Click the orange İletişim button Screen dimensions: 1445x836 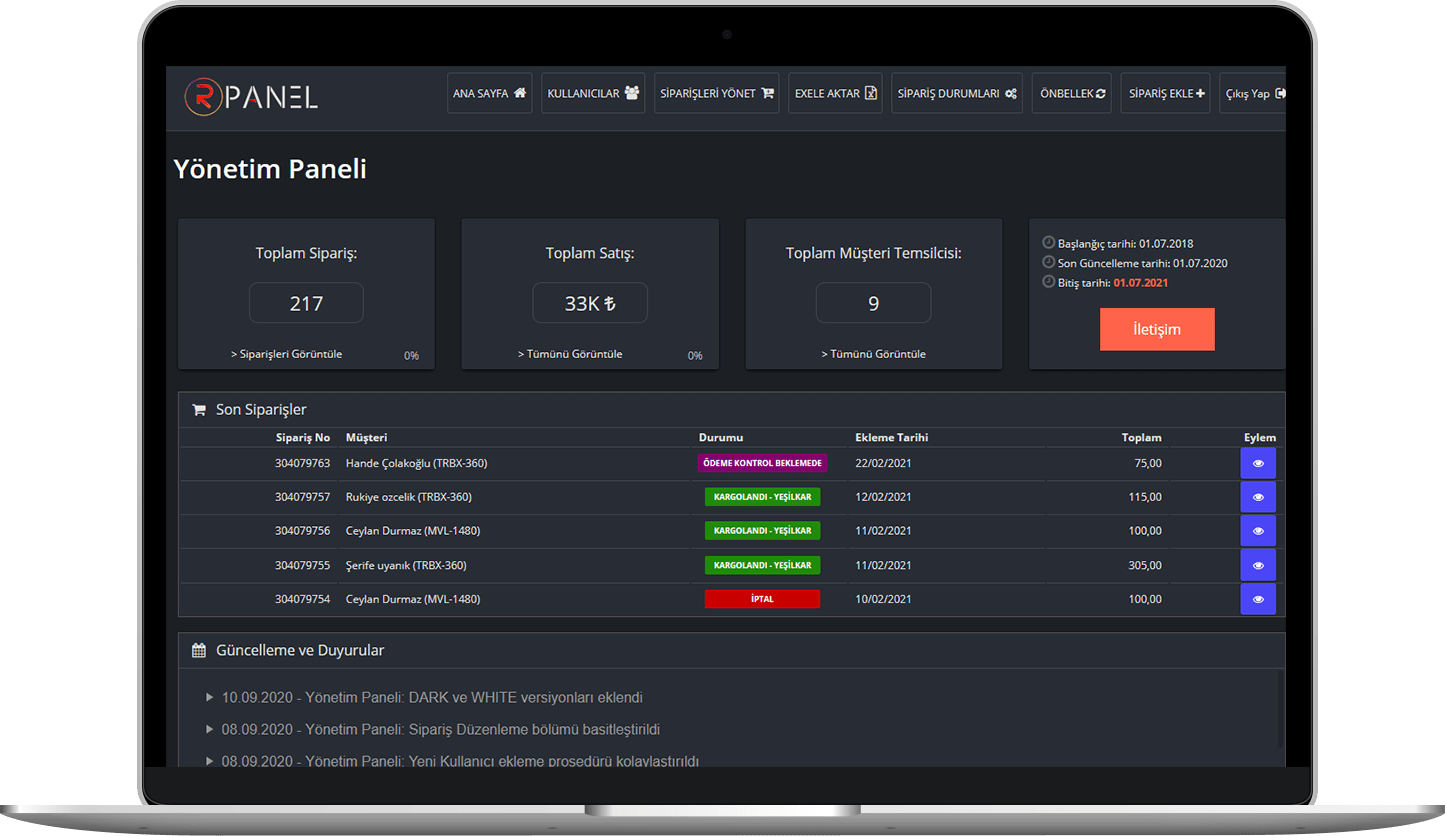1157,329
